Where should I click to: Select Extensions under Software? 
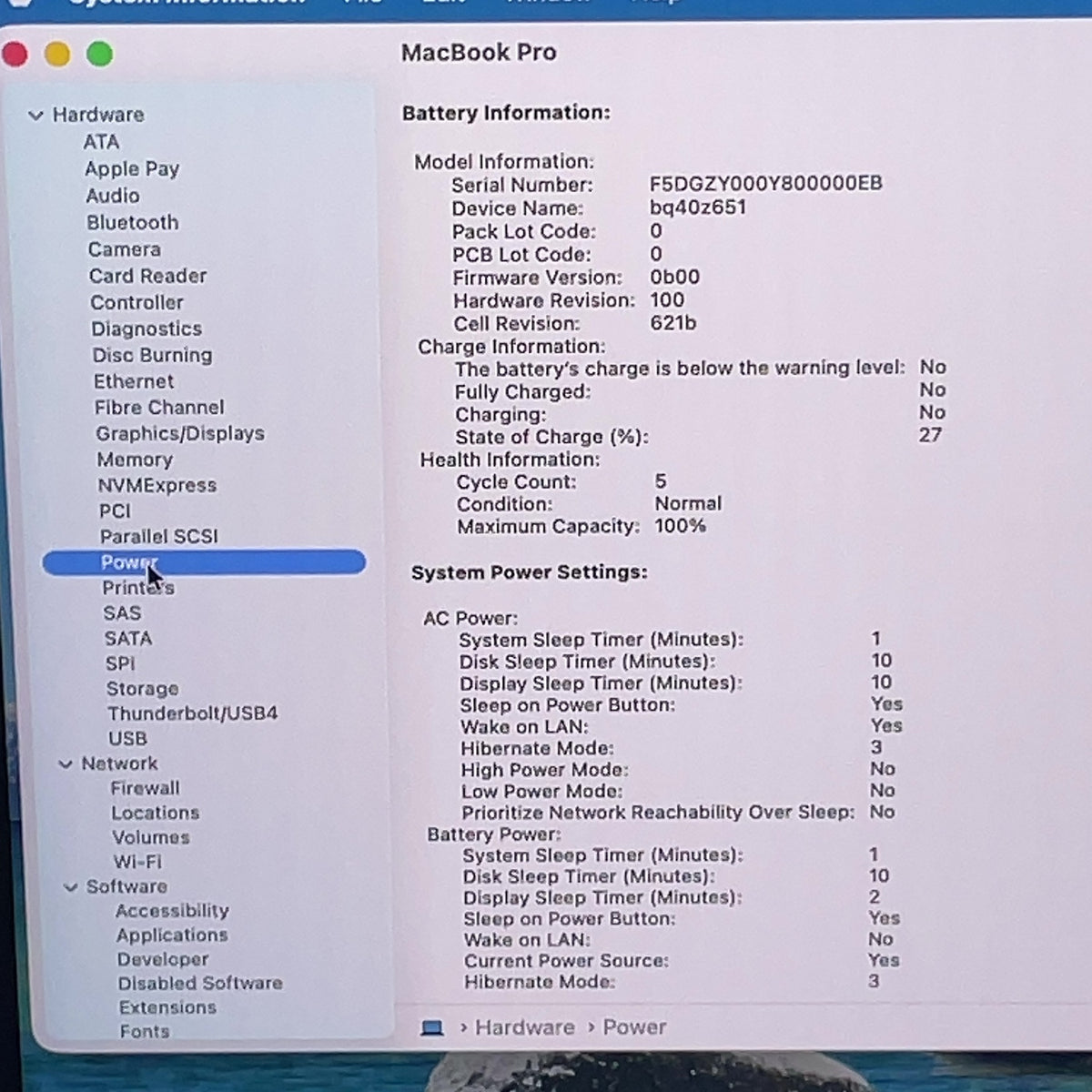167,1007
